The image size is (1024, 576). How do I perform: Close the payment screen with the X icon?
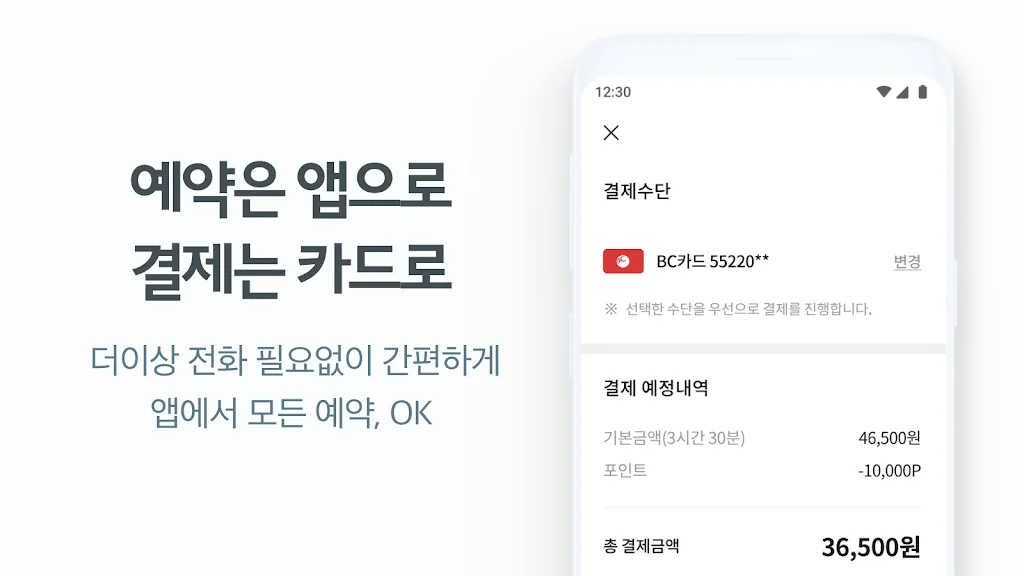click(611, 133)
